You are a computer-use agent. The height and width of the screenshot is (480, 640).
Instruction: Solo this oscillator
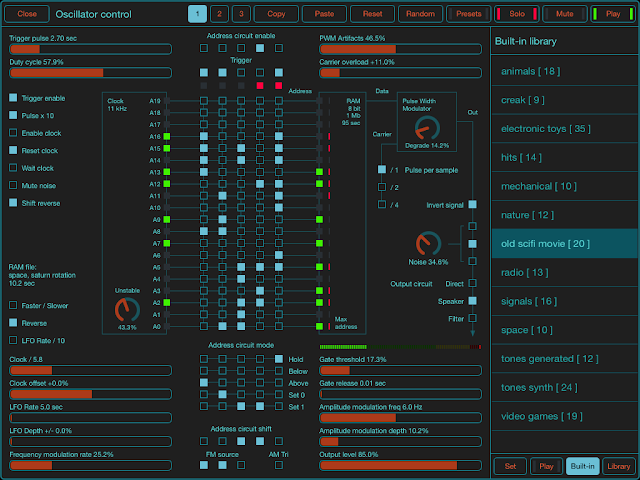[517, 14]
